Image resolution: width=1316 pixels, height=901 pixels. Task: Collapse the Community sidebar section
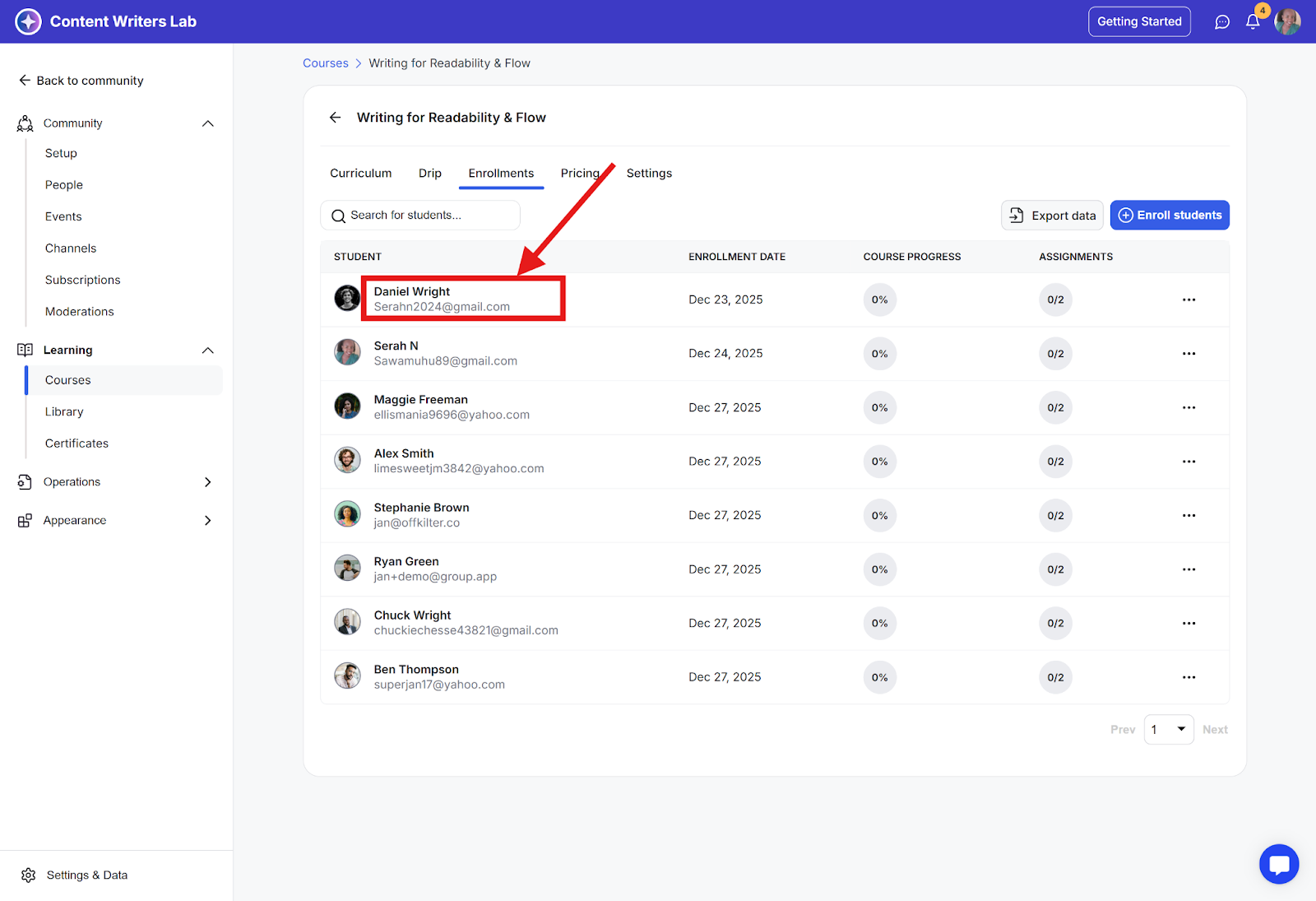(208, 123)
